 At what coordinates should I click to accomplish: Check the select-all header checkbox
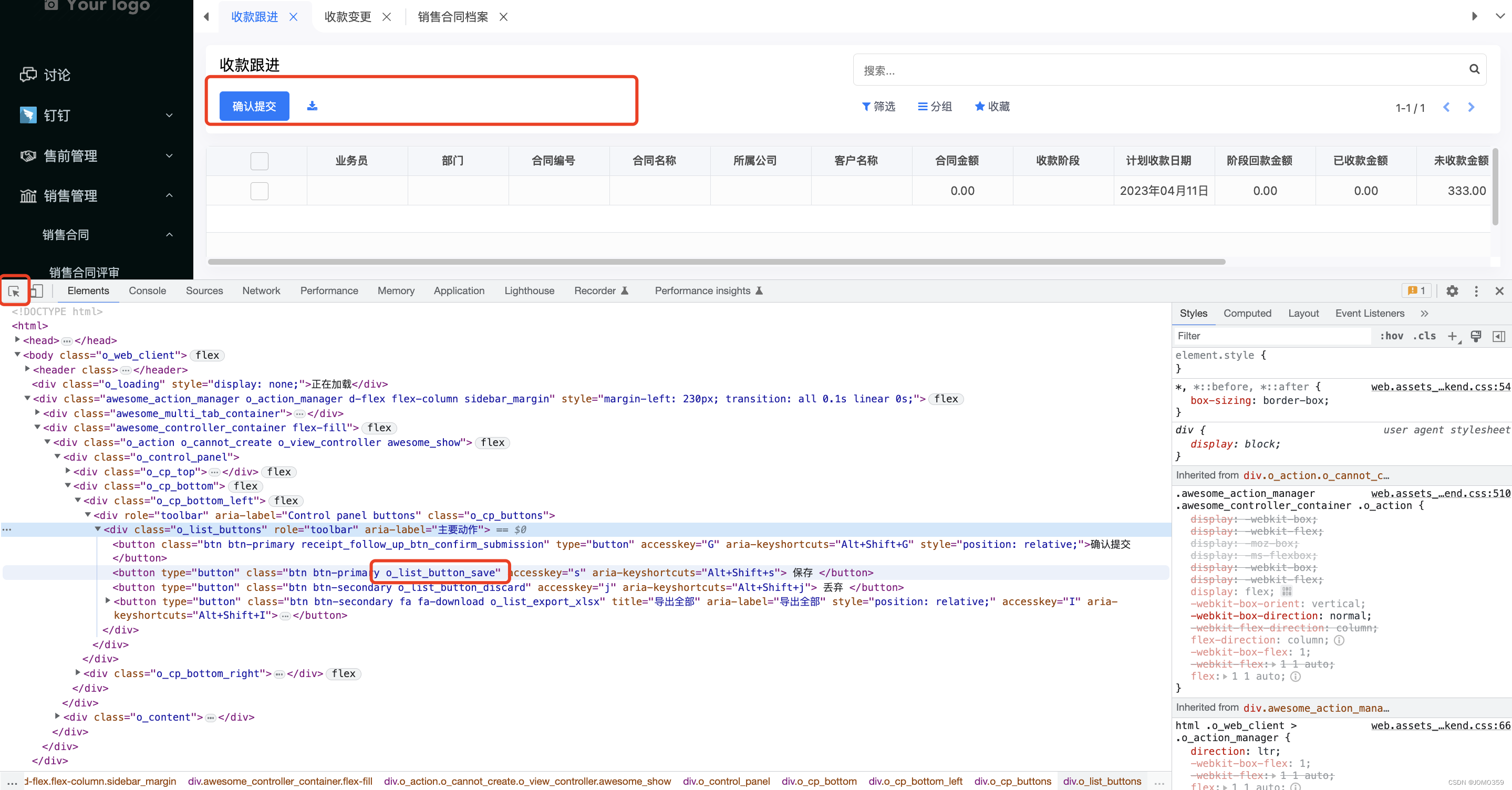pos(259,161)
